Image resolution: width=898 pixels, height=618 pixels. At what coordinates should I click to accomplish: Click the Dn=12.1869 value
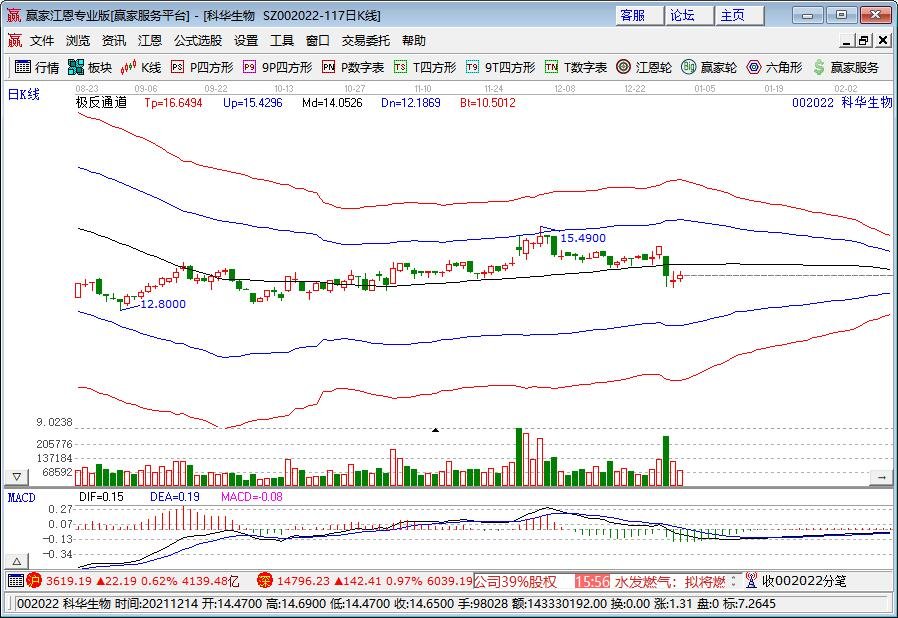tap(411, 103)
